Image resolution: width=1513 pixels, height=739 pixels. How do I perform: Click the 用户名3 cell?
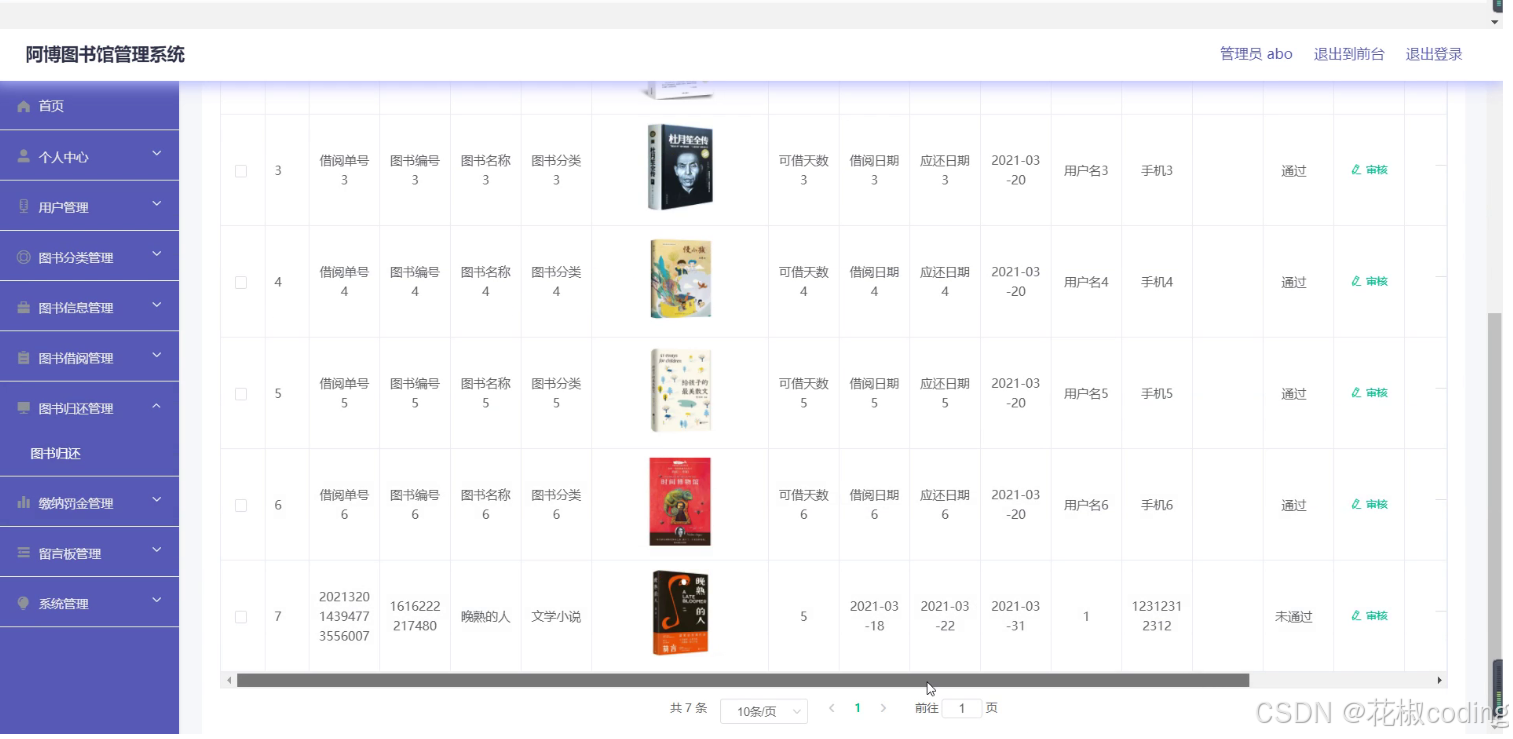(x=1086, y=171)
